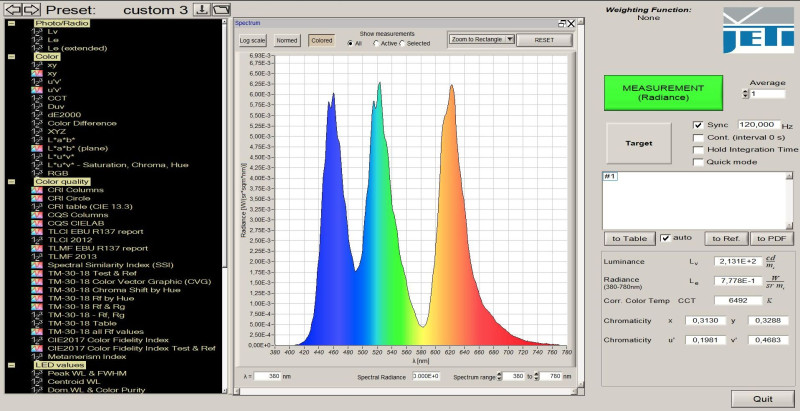The image size is (800, 411).
Task: Click the graph icon beside CRI Columns
Action: pyautogui.click(x=37, y=190)
